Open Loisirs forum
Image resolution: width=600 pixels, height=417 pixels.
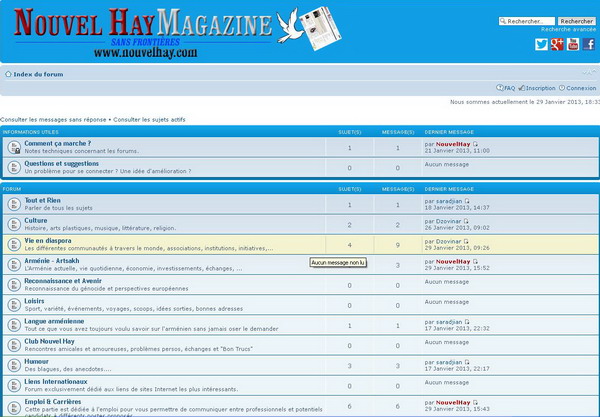pyautogui.click(x=34, y=301)
